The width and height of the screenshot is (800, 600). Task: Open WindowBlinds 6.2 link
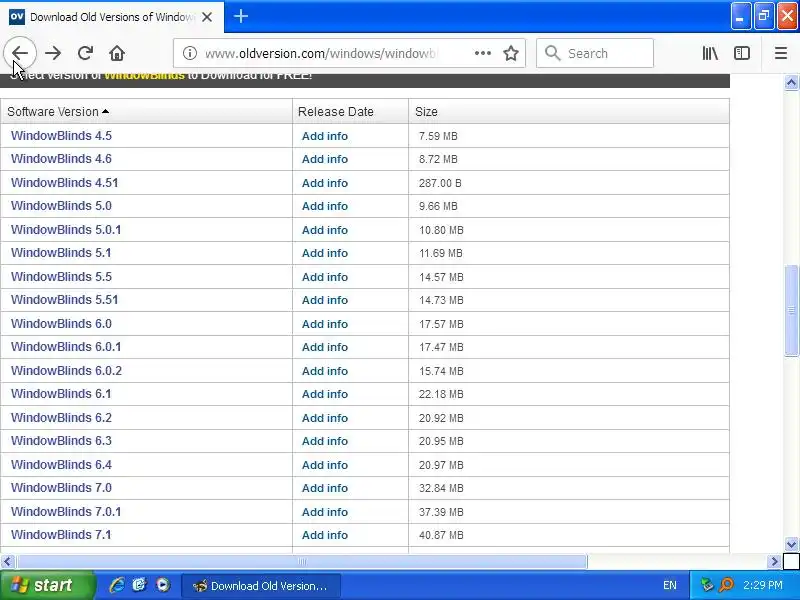(61, 417)
